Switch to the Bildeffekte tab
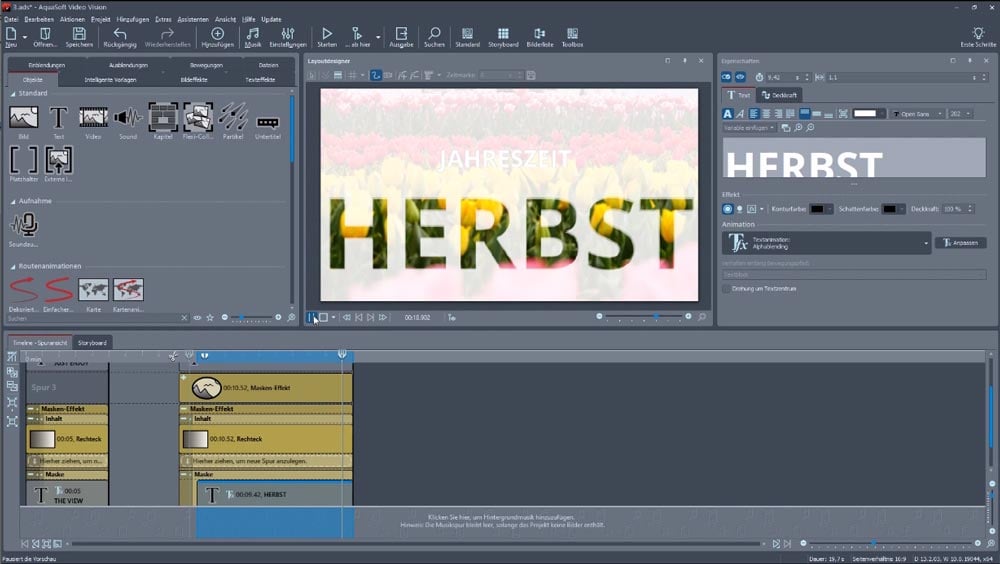1000x564 pixels. pos(195,78)
